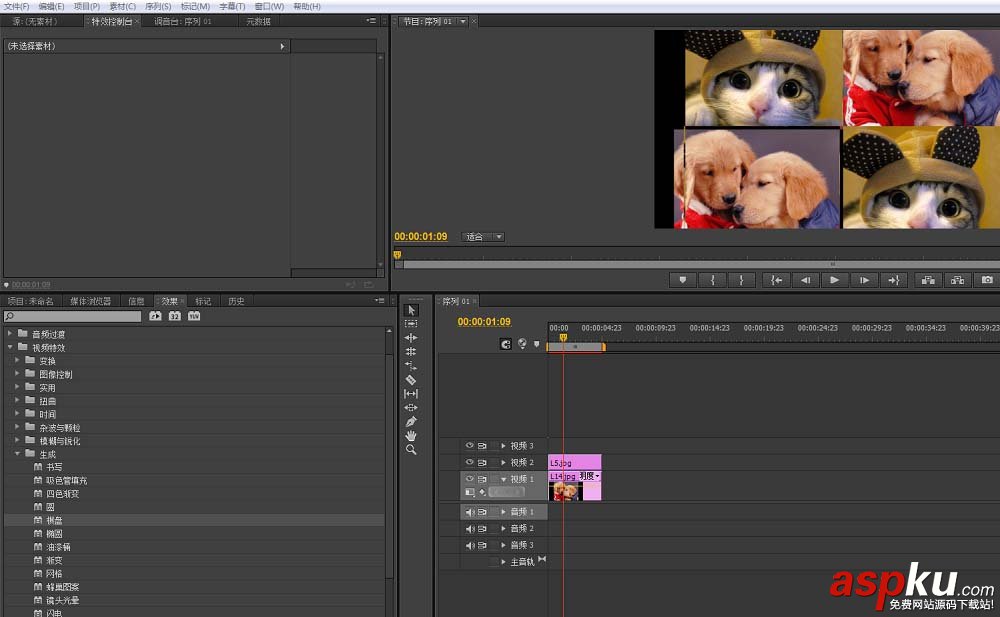Image resolution: width=1000 pixels, height=617 pixels.
Task: Toggle visibility eye of 视频 3 track
Action: point(469,445)
